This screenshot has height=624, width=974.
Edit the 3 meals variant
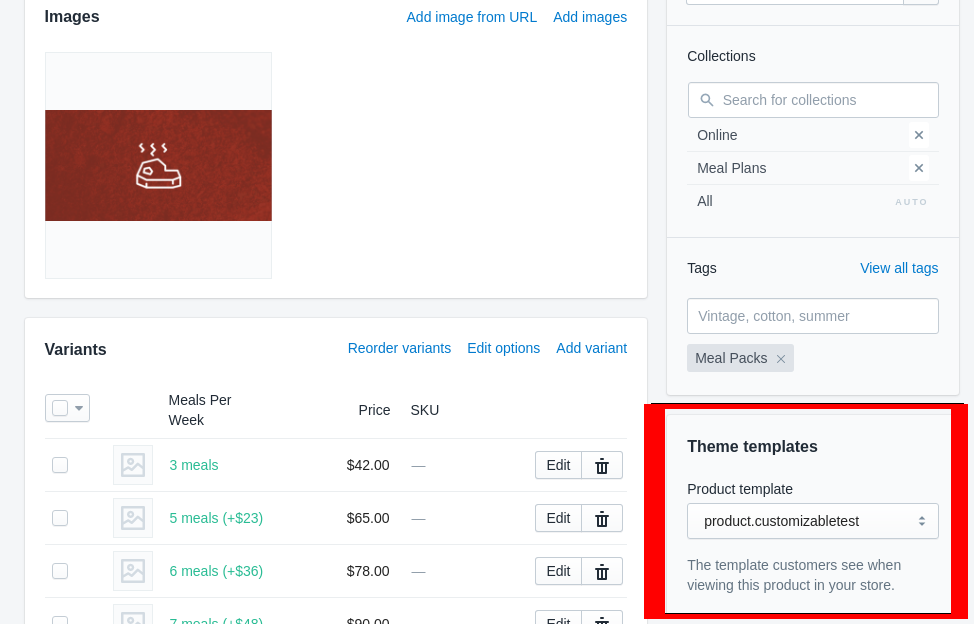tap(557, 465)
